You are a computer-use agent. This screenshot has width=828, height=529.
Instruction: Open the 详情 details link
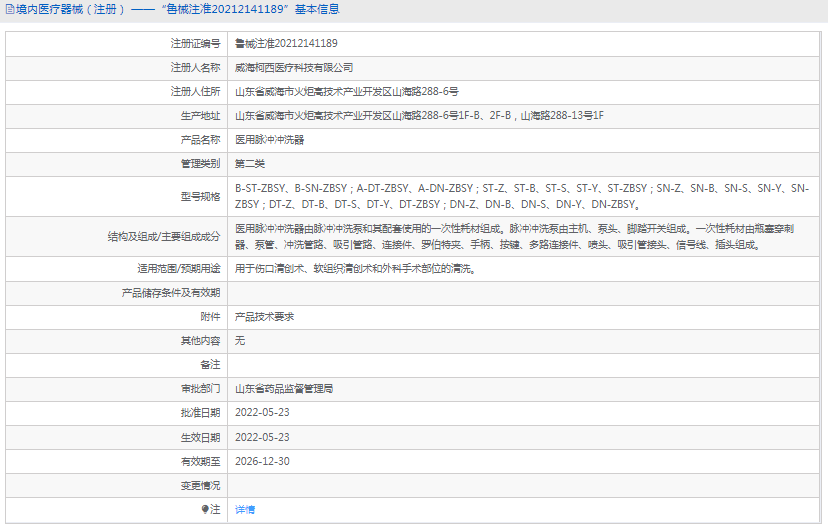click(245, 509)
